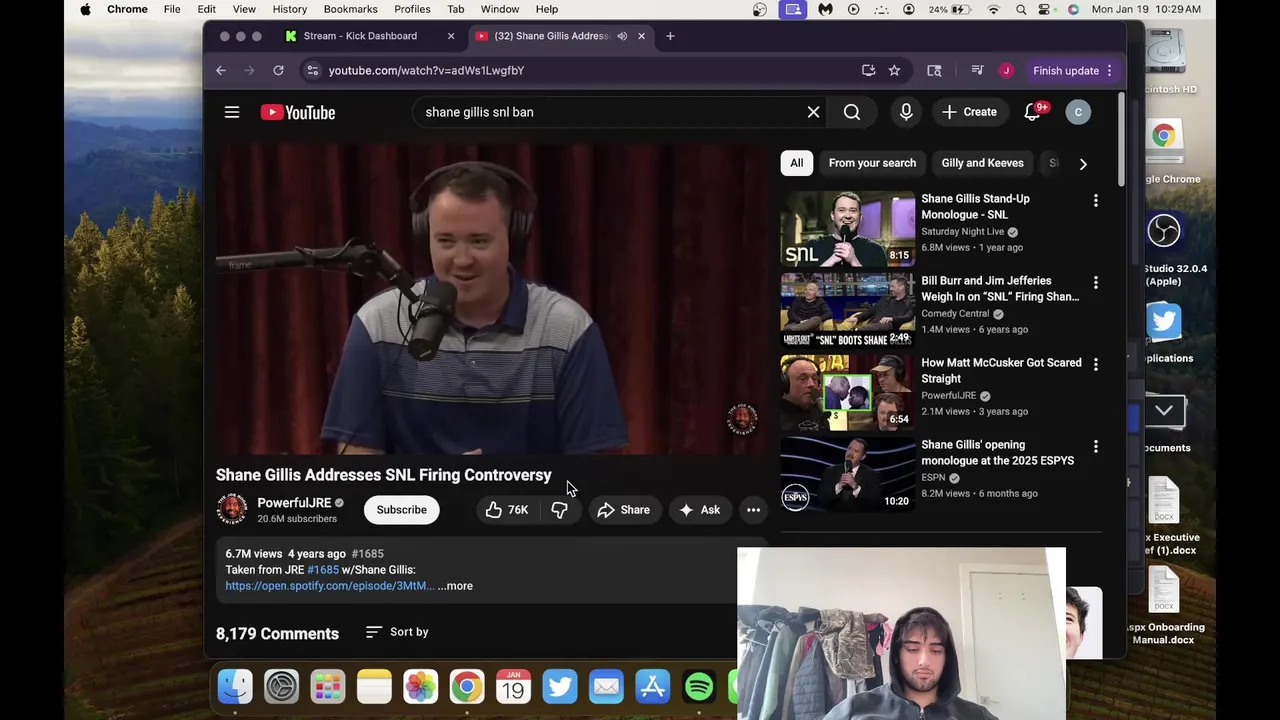Open Chrome profile J avatar
Viewport: 1280px width, 720px height.
pos(1005,70)
